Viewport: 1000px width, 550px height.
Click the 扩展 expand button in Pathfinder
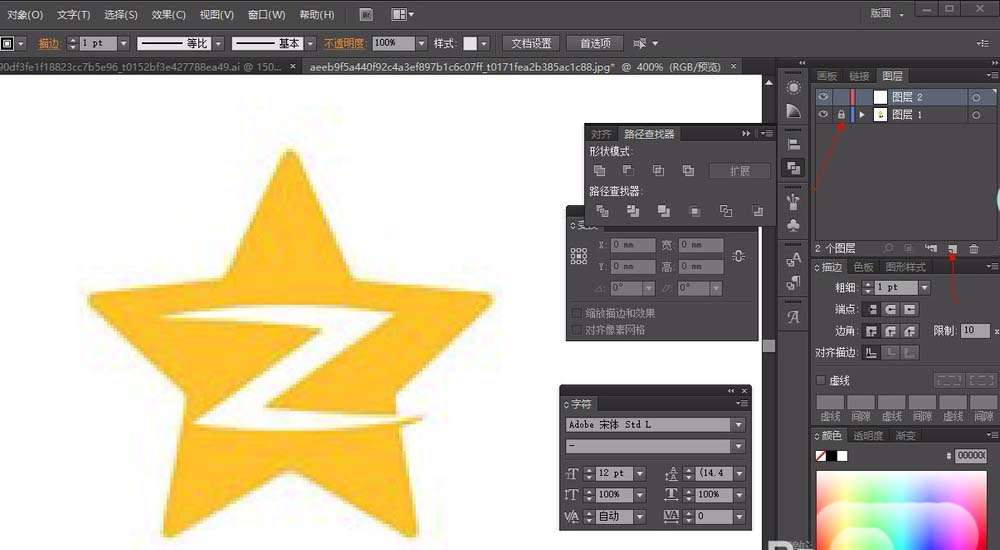click(x=740, y=171)
